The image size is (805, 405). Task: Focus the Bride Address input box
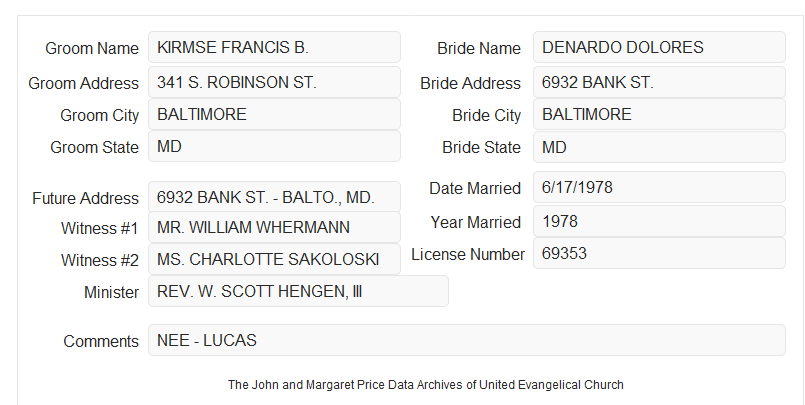(x=659, y=82)
